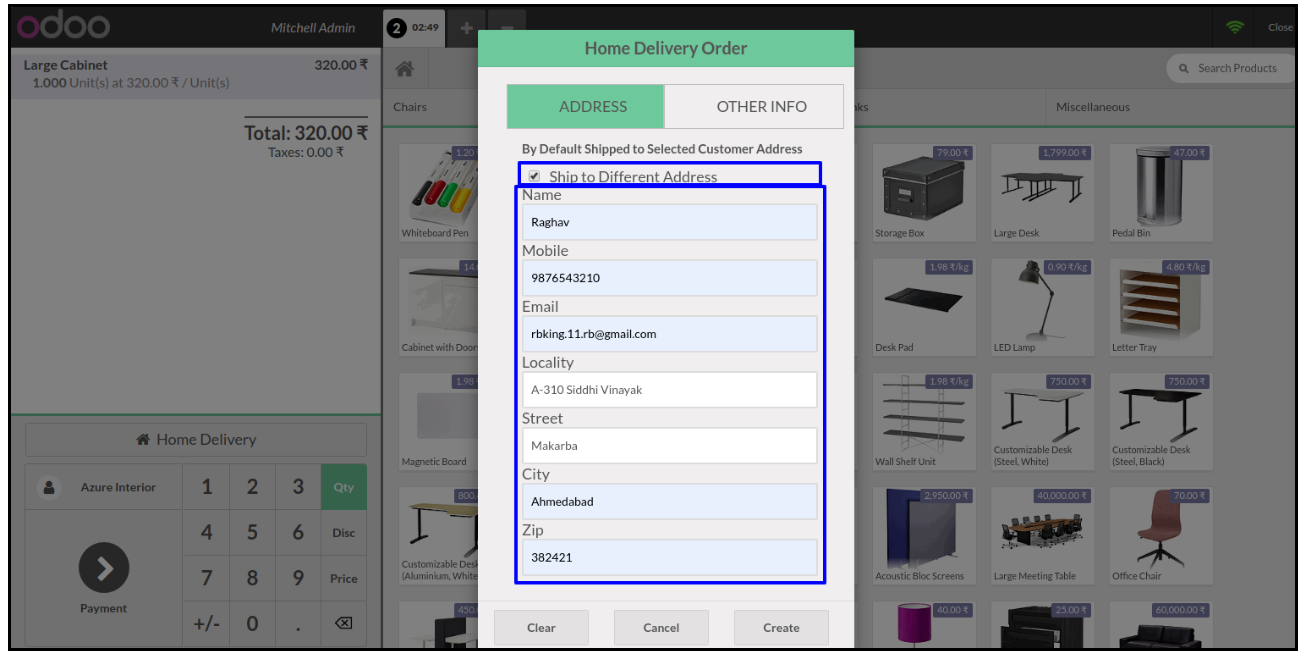Switch to the OTHER INFO tab

coord(761,107)
